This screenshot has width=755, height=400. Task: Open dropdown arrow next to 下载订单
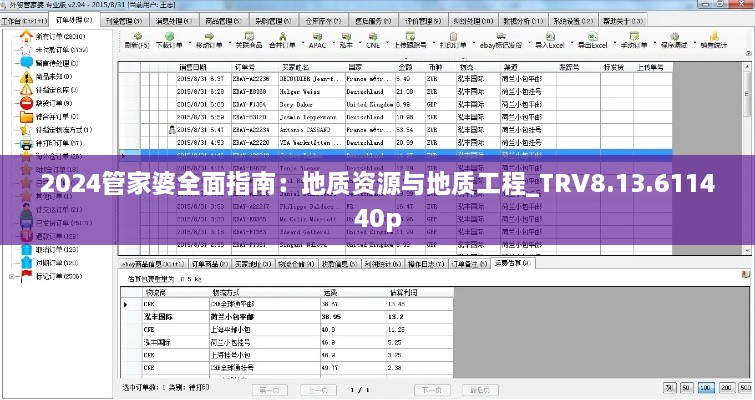[189, 41]
